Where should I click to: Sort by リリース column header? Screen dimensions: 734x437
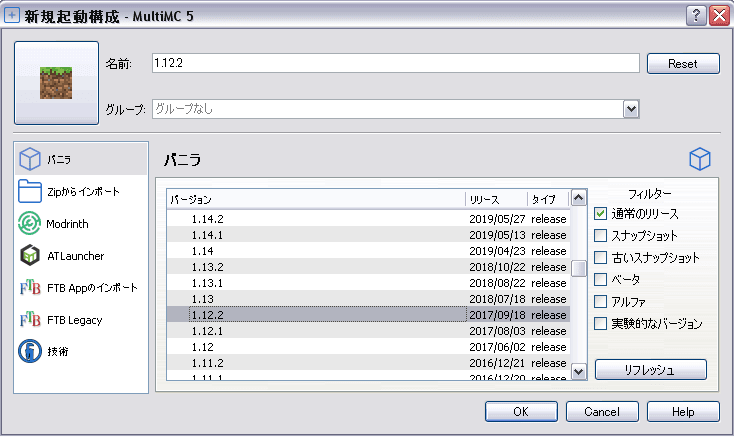click(496, 200)
